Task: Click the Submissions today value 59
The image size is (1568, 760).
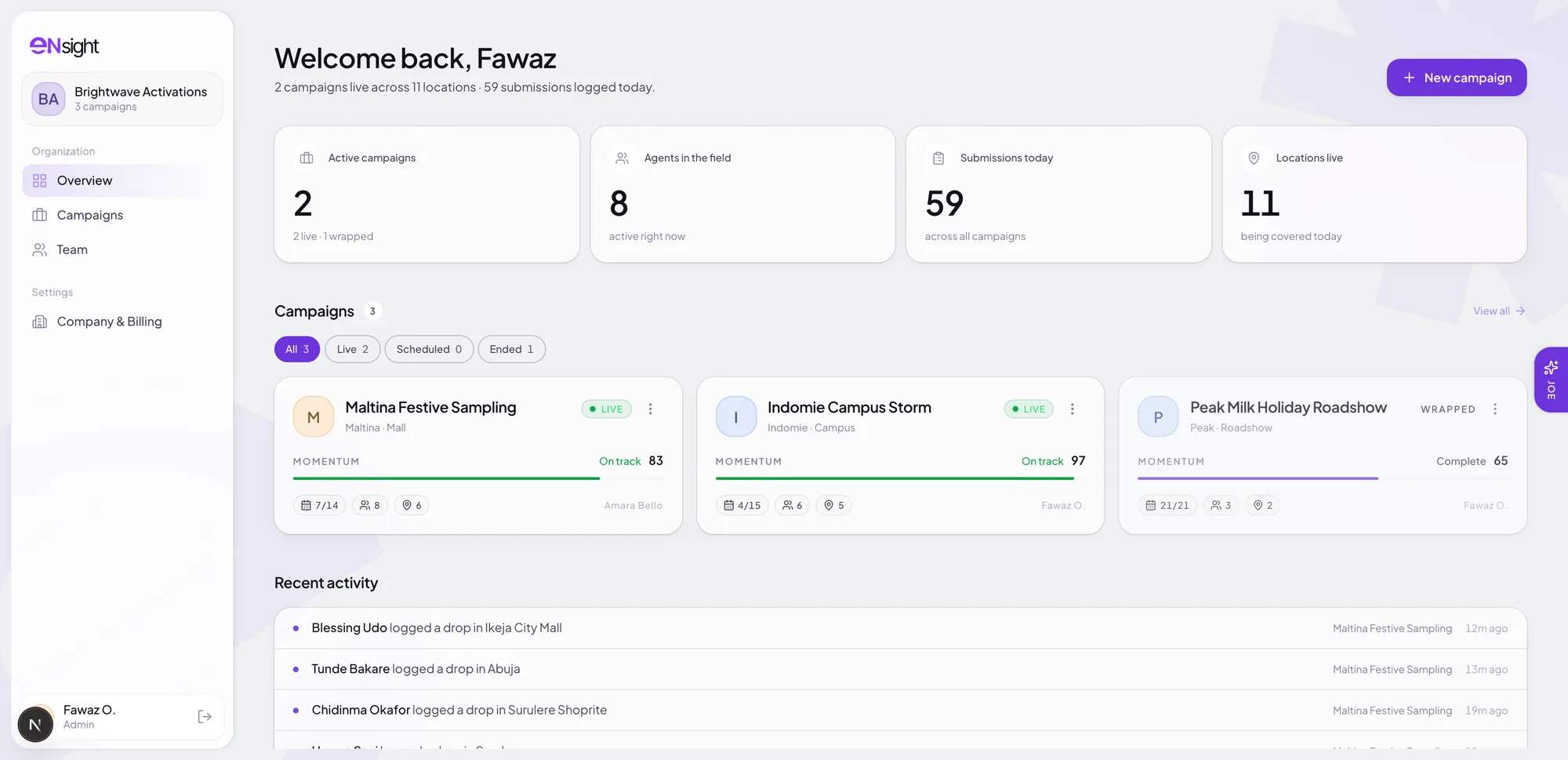Action: click(944, 204)
